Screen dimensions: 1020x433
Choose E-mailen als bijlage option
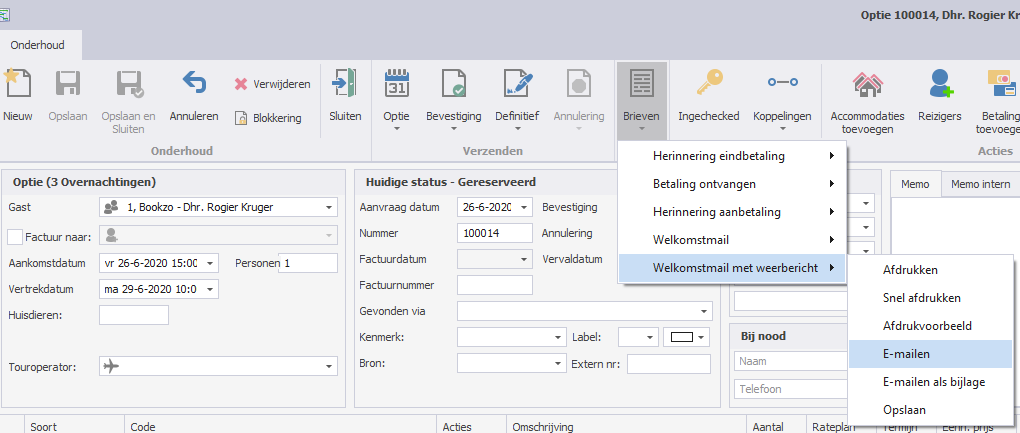(931, 382)
